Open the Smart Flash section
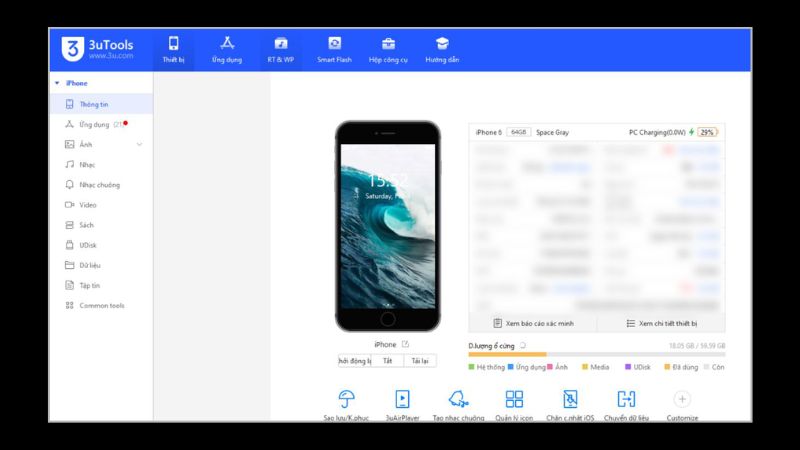This screenshot has height=450, width=800. [335, 49]
